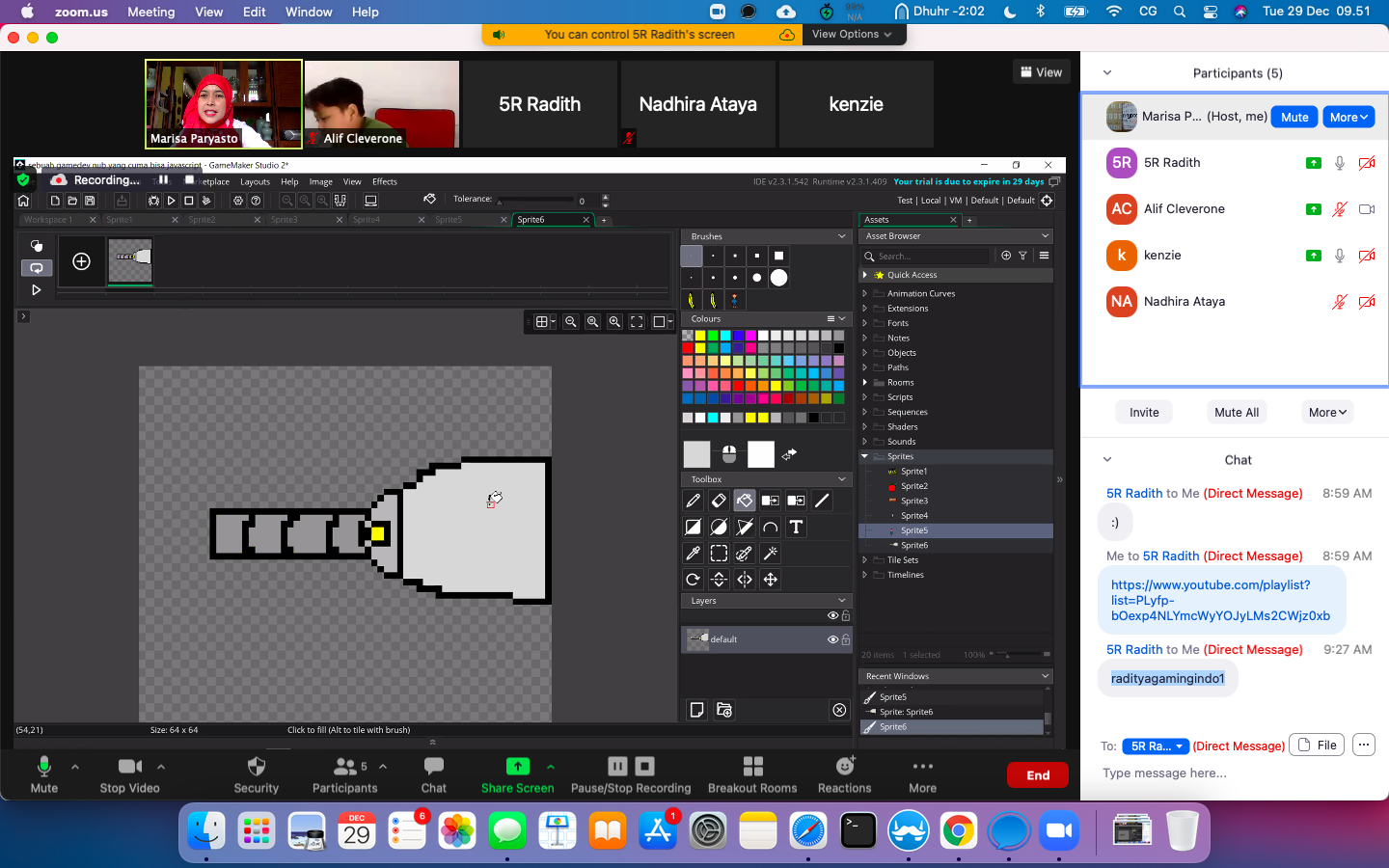1389x868 pixels.
Task: Open the View Options dropdown in Zoom
Action: click(852, 34)
